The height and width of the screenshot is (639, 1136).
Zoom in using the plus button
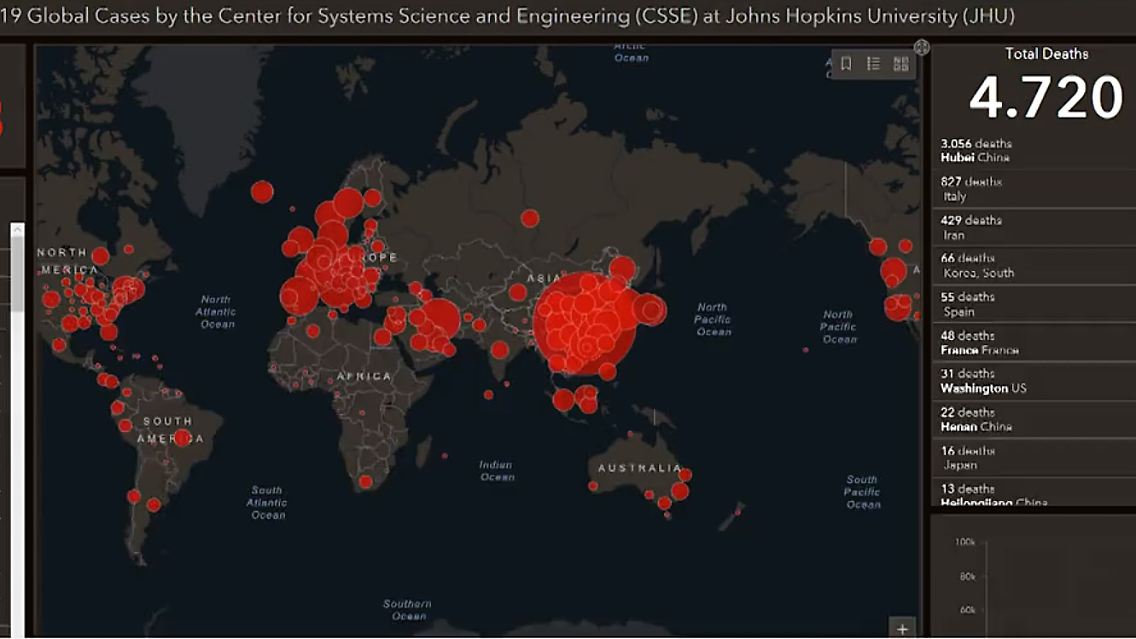pos(902,629)
